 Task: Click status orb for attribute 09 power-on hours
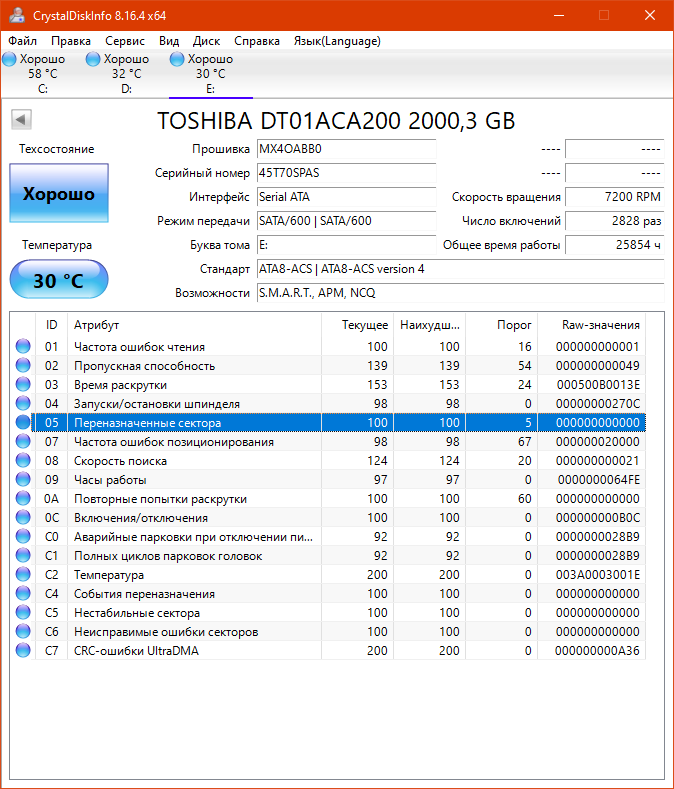23,480
